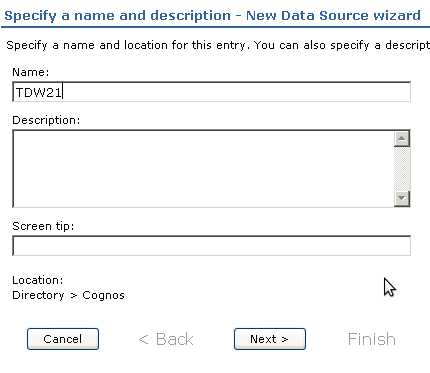Click the greyed-out Finish button
The height and width of the screenshot is (373, 430).
[x=372, y=339]
